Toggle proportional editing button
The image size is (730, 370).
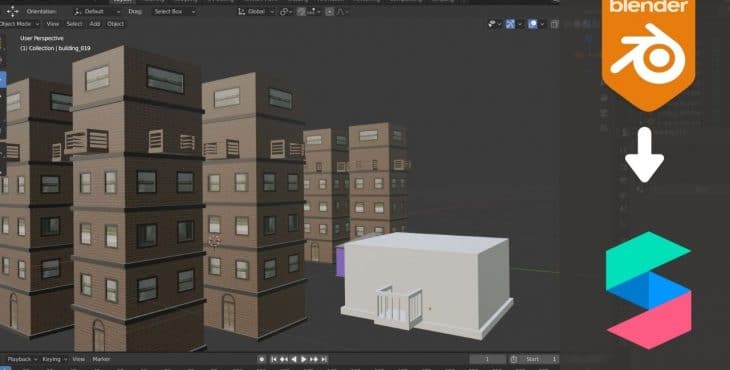pyautogui.click(x=330, y=11)
